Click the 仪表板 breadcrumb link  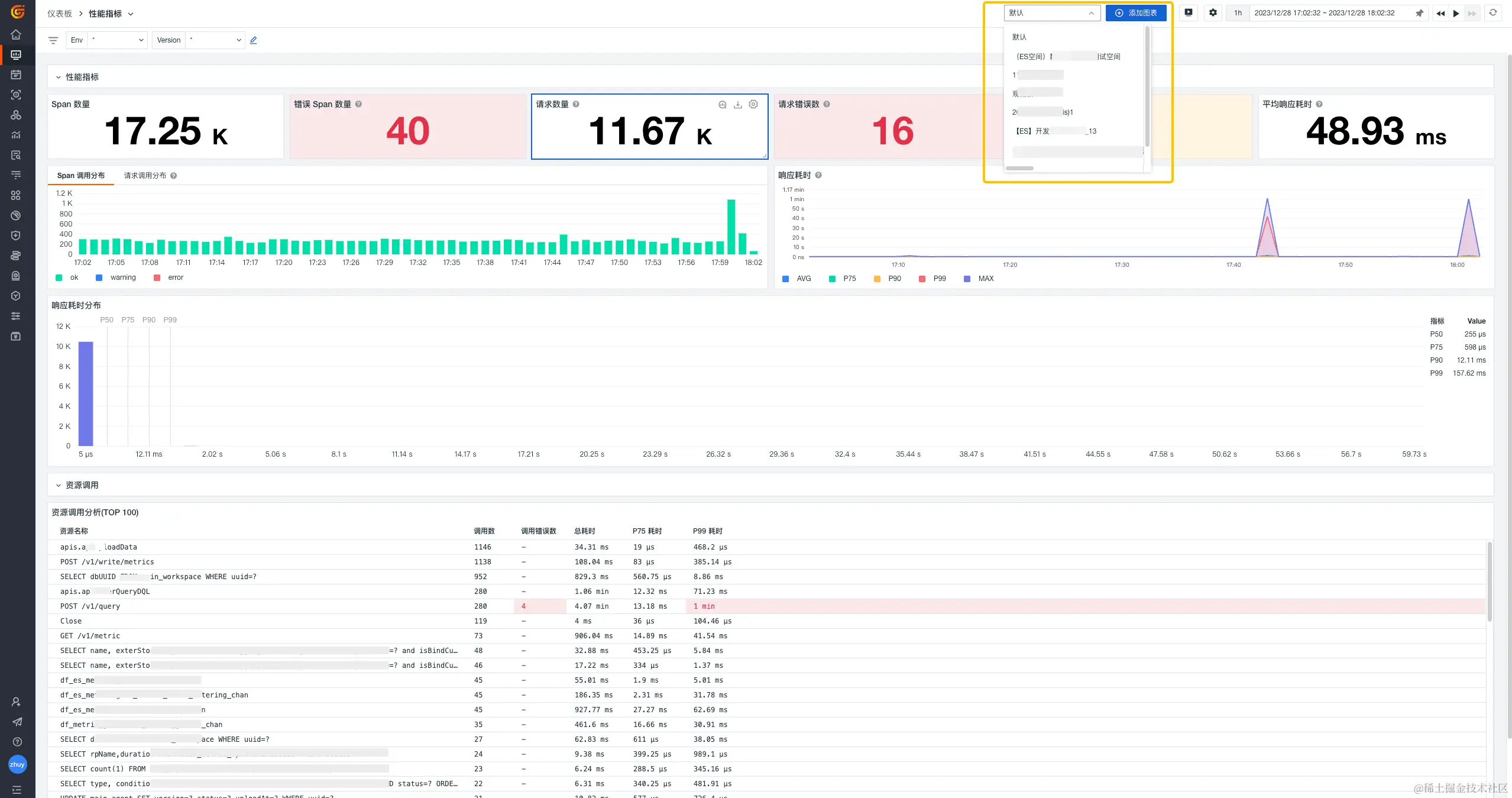point(60,14)
